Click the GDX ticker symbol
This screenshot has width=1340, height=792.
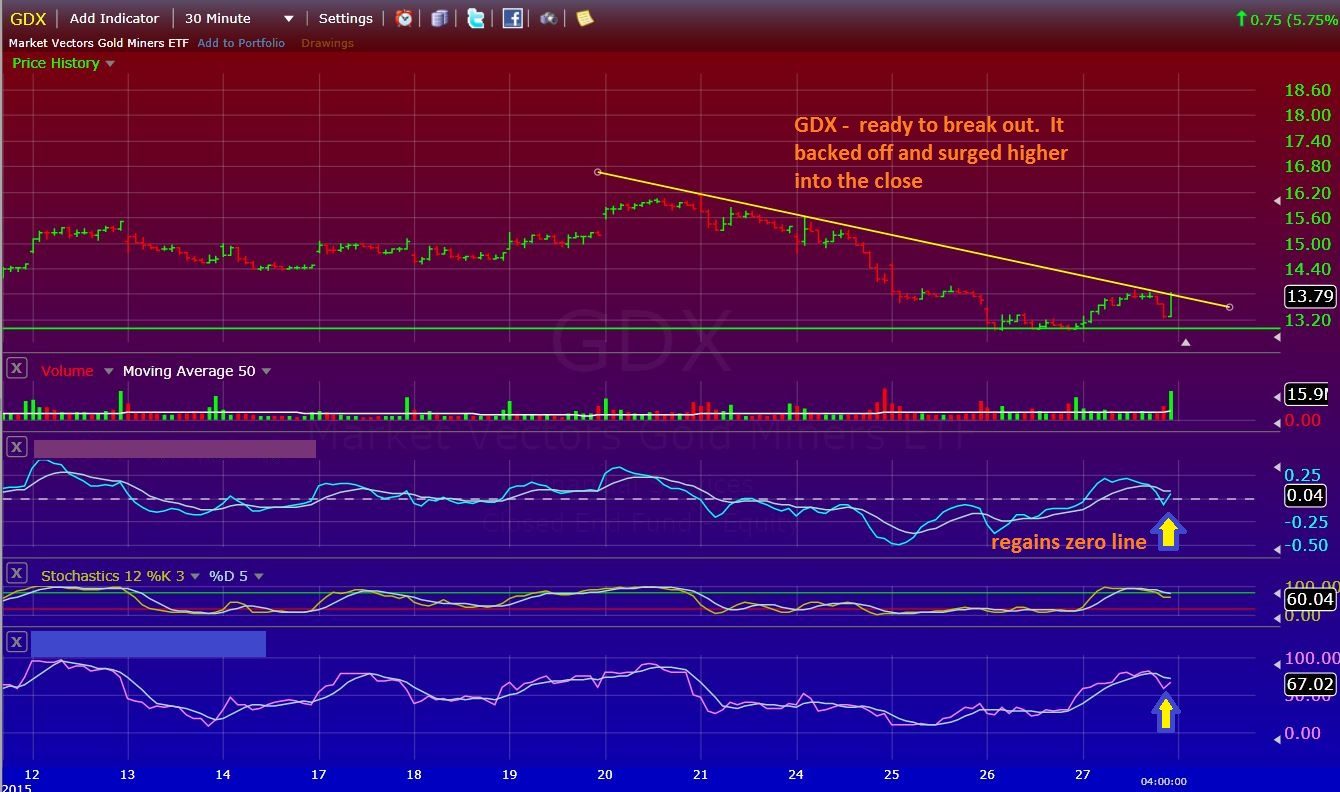[x=28, y=18]
